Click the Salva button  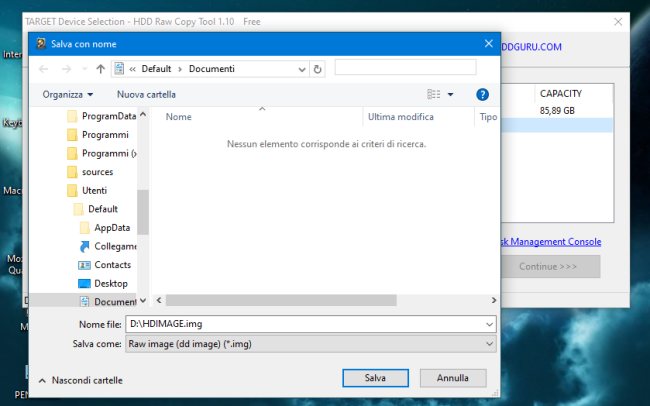point(376,378)
